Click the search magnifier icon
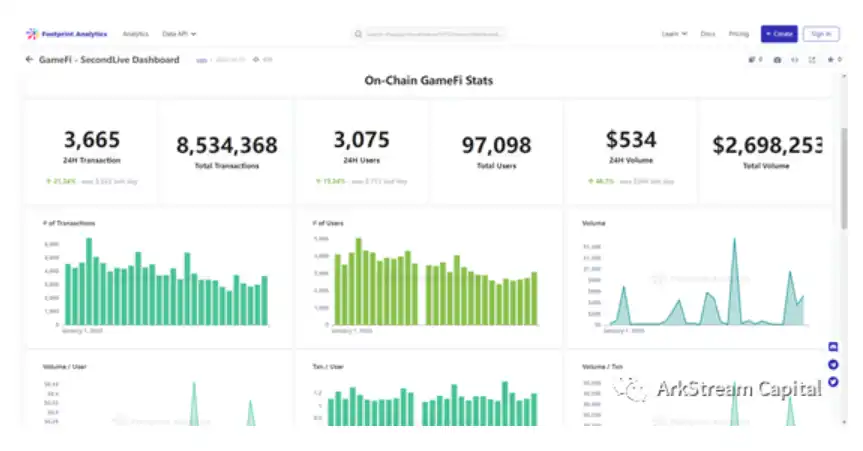863x451 pixels. [x=358, y=34]
